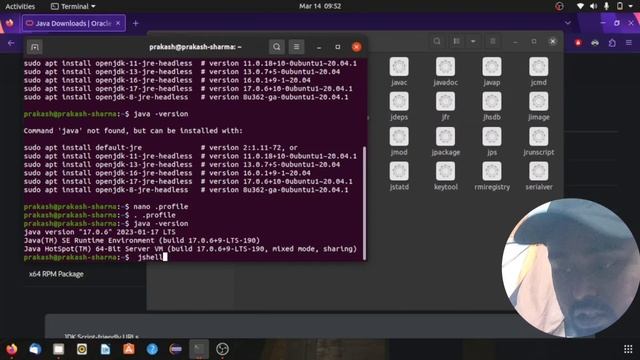The width and height of the screenshot is (640, 360).
Task: Select the jstatd file icon
Action: tap(399, 171)
